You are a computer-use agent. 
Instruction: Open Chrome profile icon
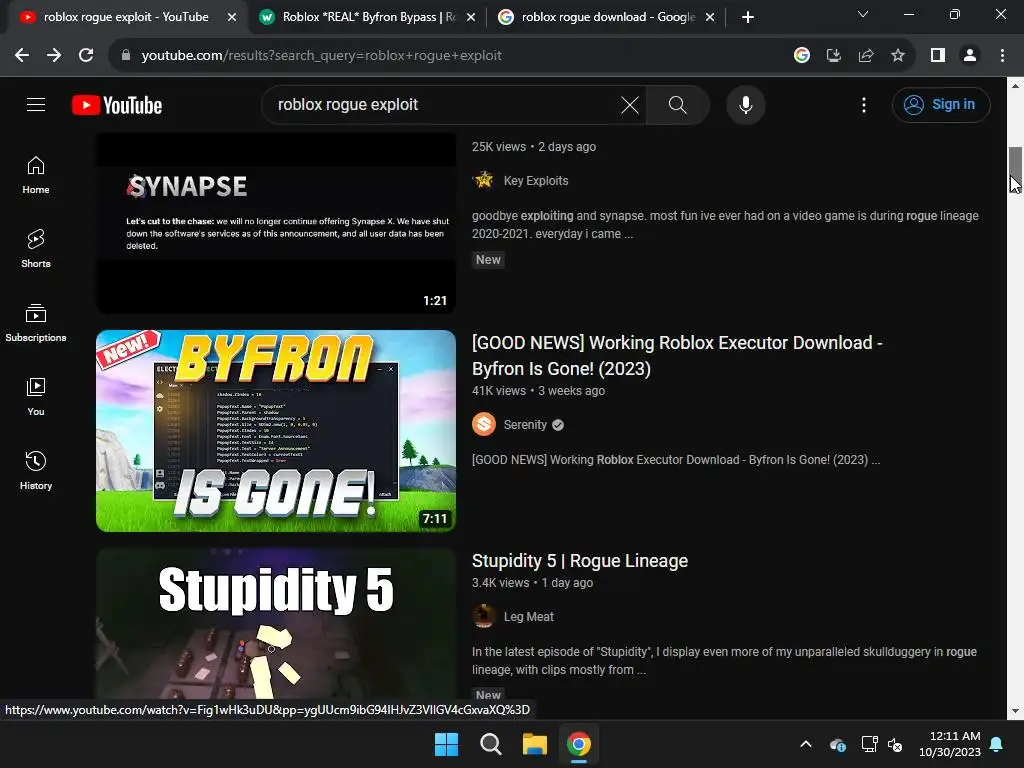(x=970, y=56)
